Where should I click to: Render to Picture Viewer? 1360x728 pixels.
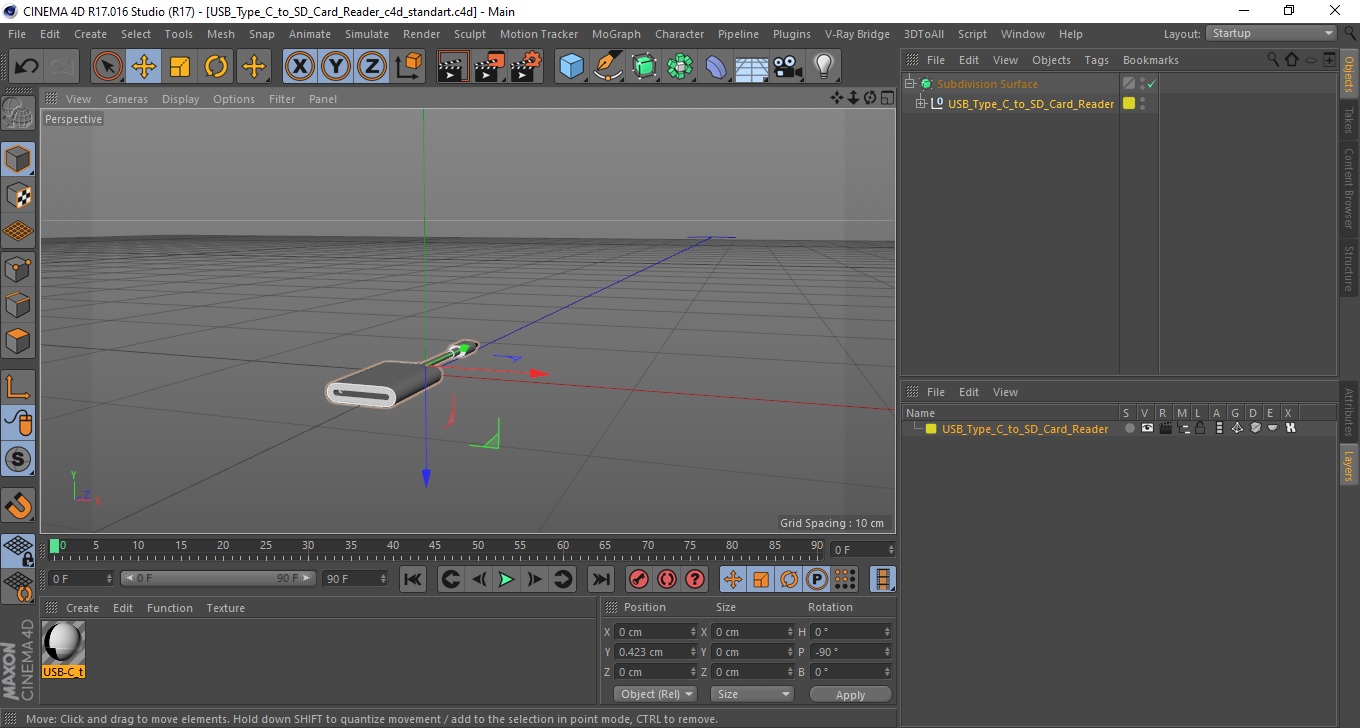489,67
